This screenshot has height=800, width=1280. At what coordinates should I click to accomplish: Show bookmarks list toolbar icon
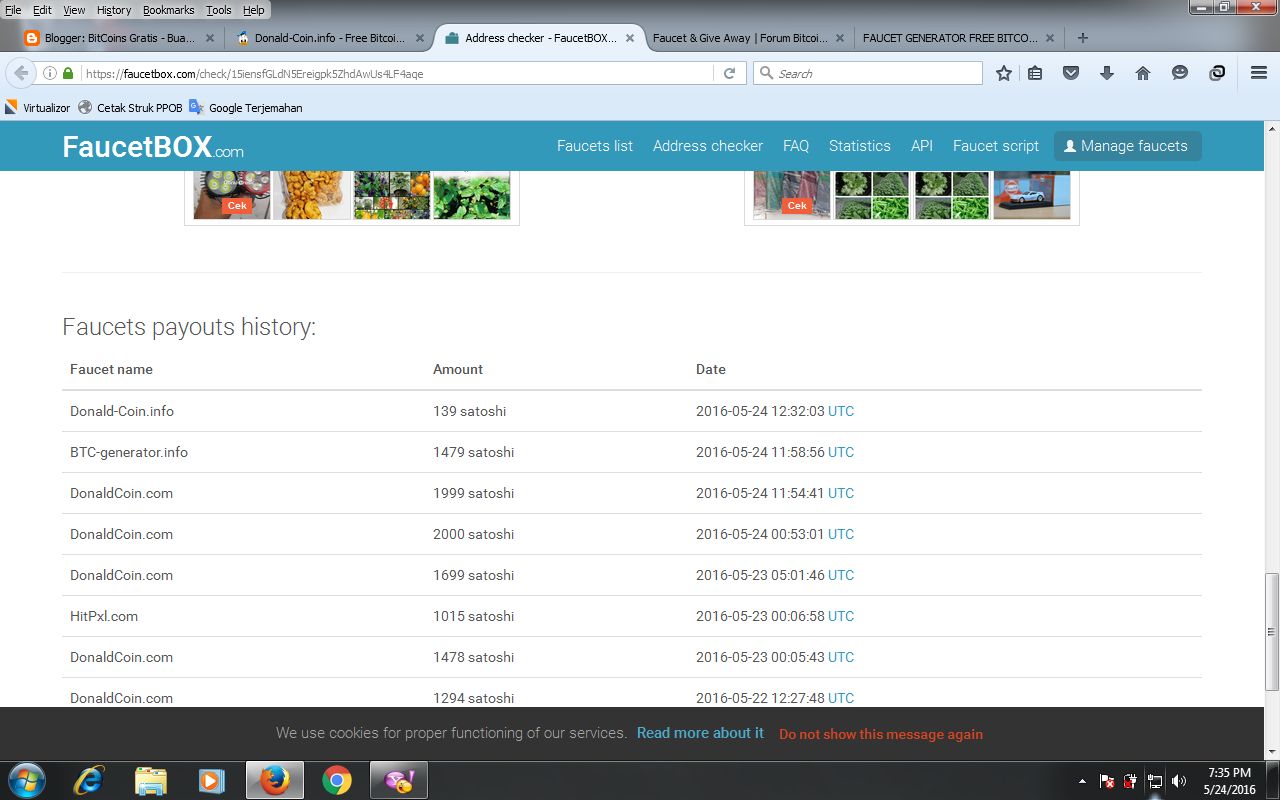click(1035, 73)
